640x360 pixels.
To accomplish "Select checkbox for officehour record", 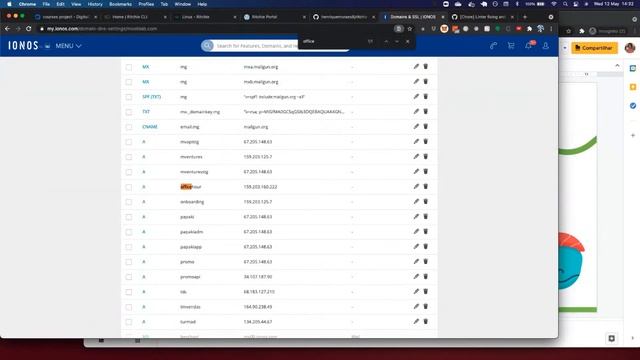I will pos(129,187).
